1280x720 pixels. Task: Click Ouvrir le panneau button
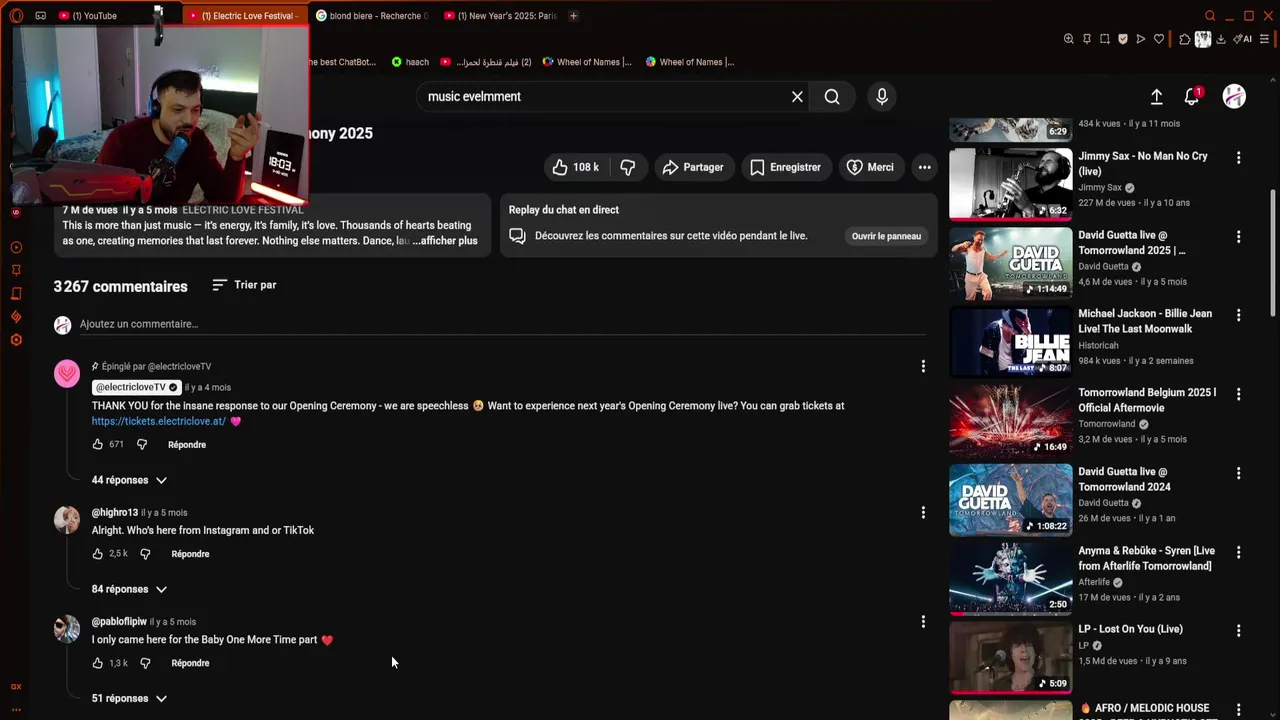coord(886,237)
